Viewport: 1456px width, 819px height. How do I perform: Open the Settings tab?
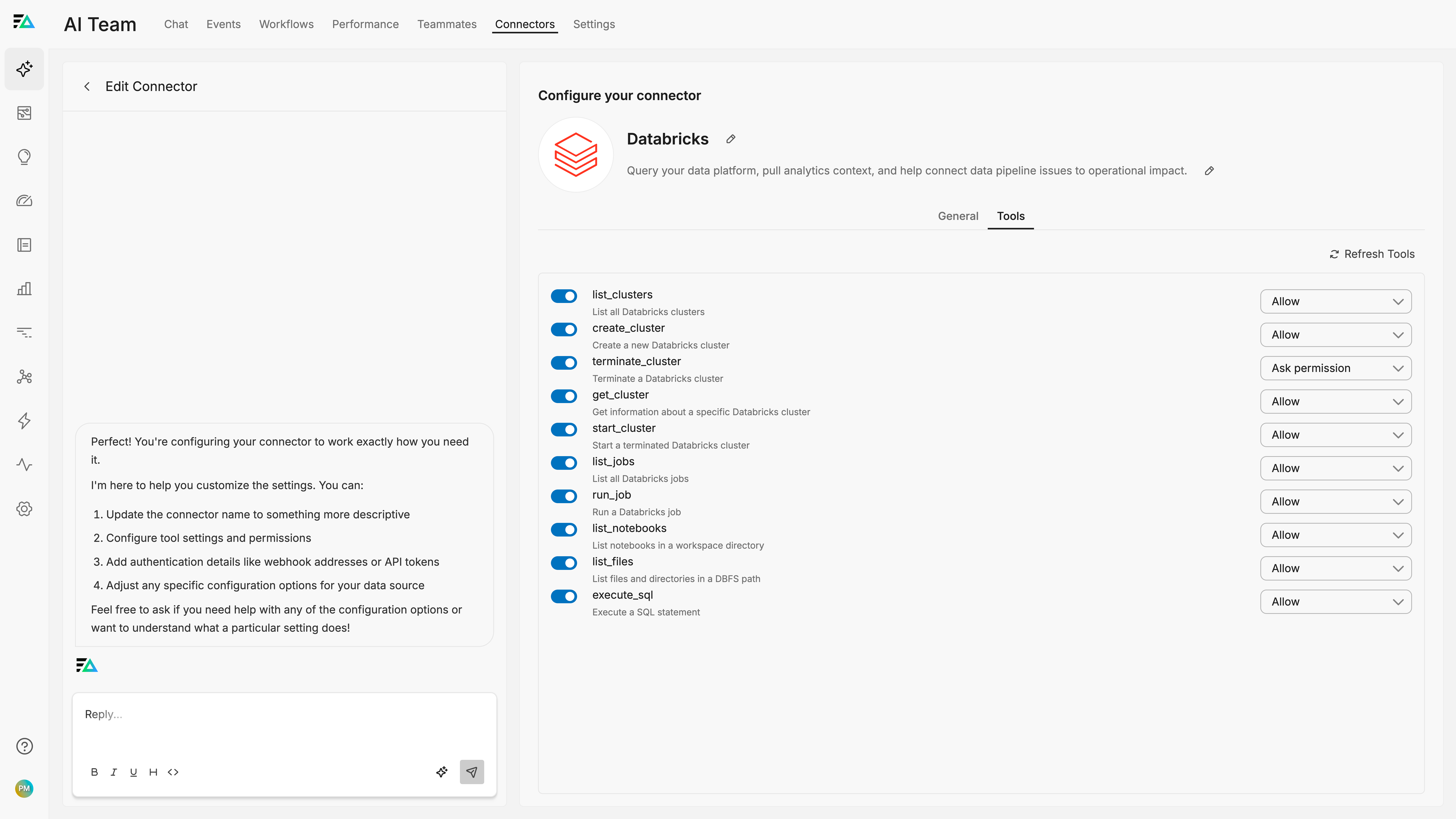[594, 24]
